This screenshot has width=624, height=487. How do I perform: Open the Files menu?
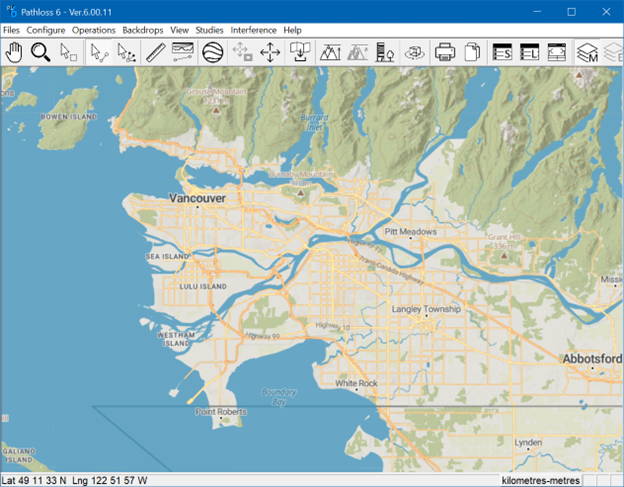click(x=11, y=30)
